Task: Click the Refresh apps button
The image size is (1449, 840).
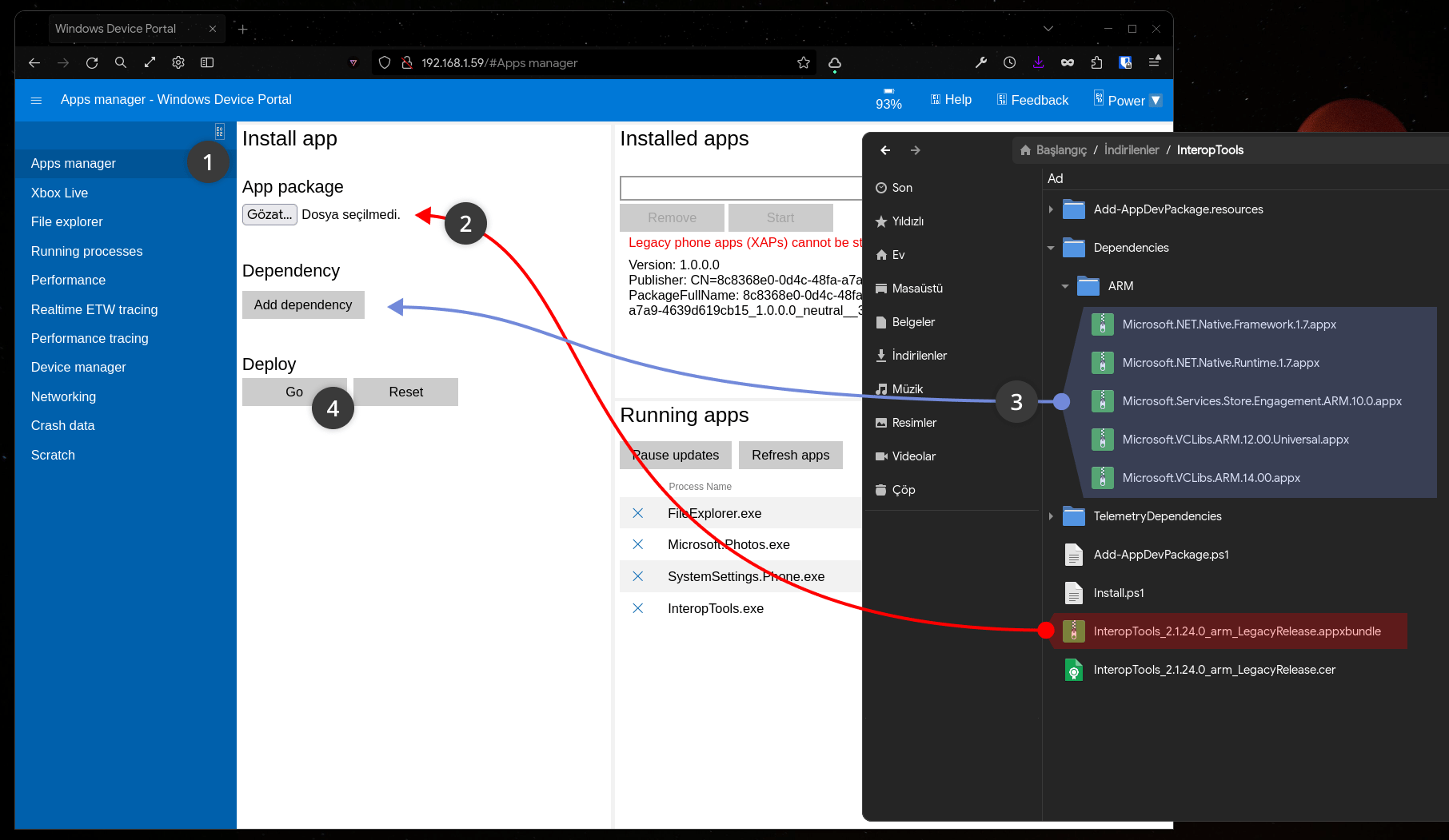Action: [791, 455]
